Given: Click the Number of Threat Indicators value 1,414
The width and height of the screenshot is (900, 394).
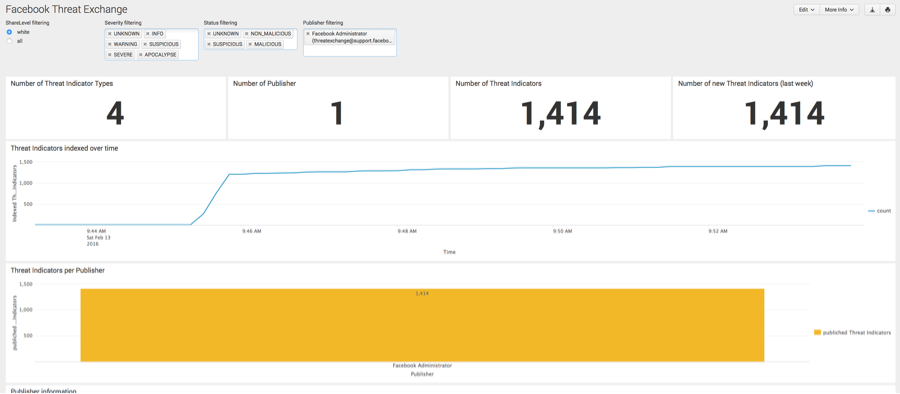Looking at the screenshot, I should pyautogui.click(x=560, y=114).
